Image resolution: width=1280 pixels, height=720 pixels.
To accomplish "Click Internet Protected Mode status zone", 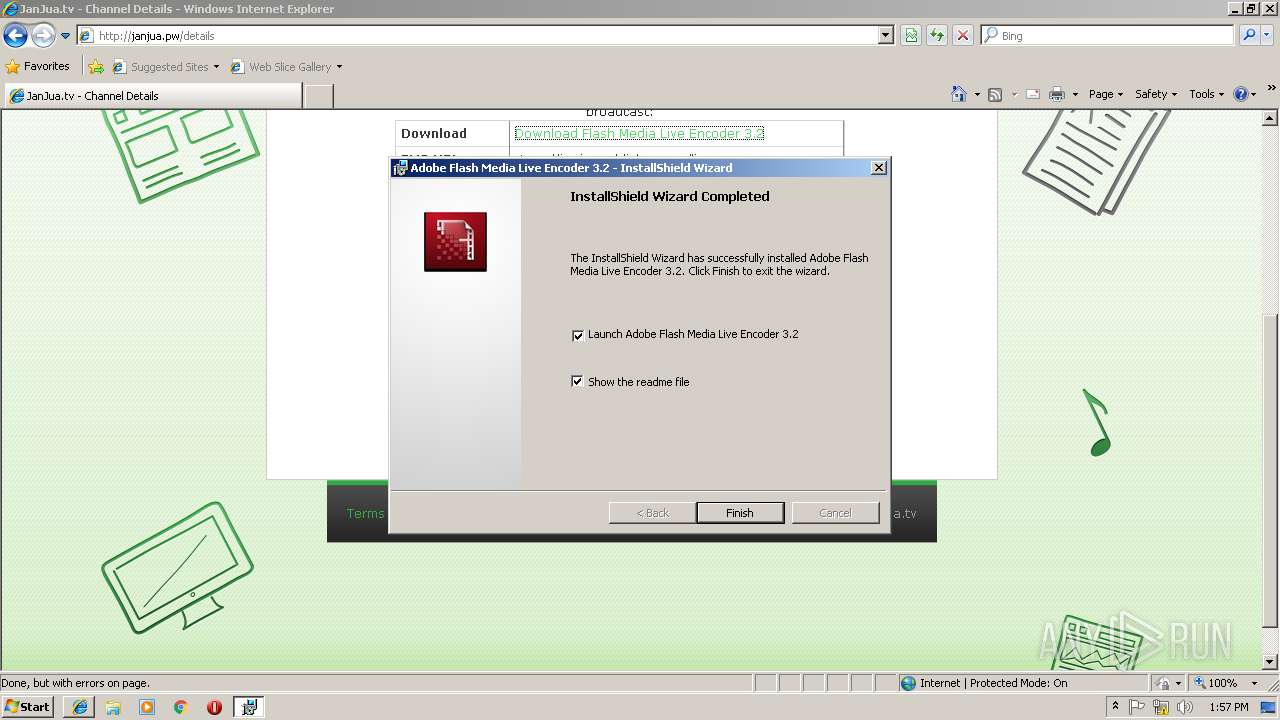I will (x=983, y=683).
